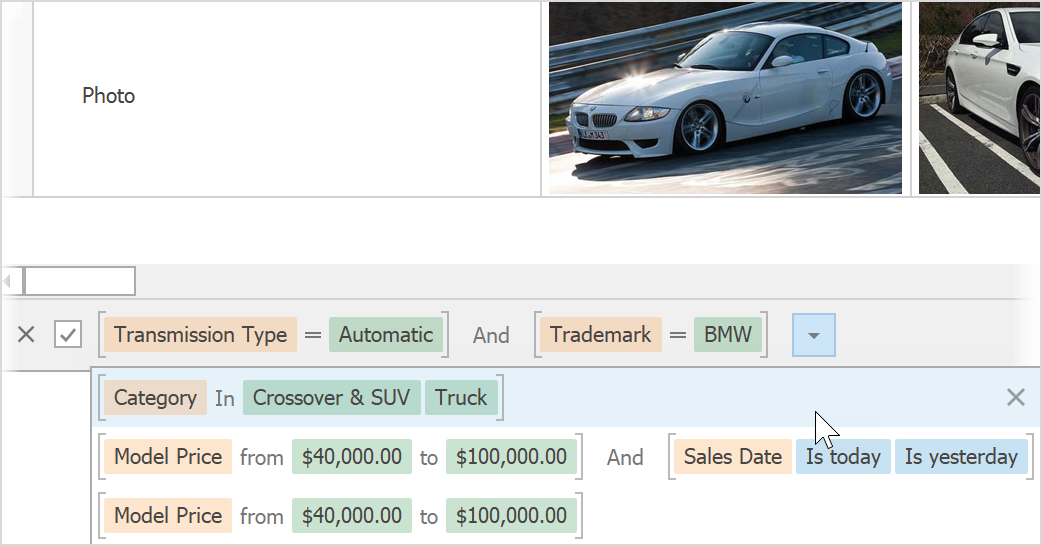Click the white BMW coupe photo
The height and width of the screenshot is (546, 1042).
point(725,97)
